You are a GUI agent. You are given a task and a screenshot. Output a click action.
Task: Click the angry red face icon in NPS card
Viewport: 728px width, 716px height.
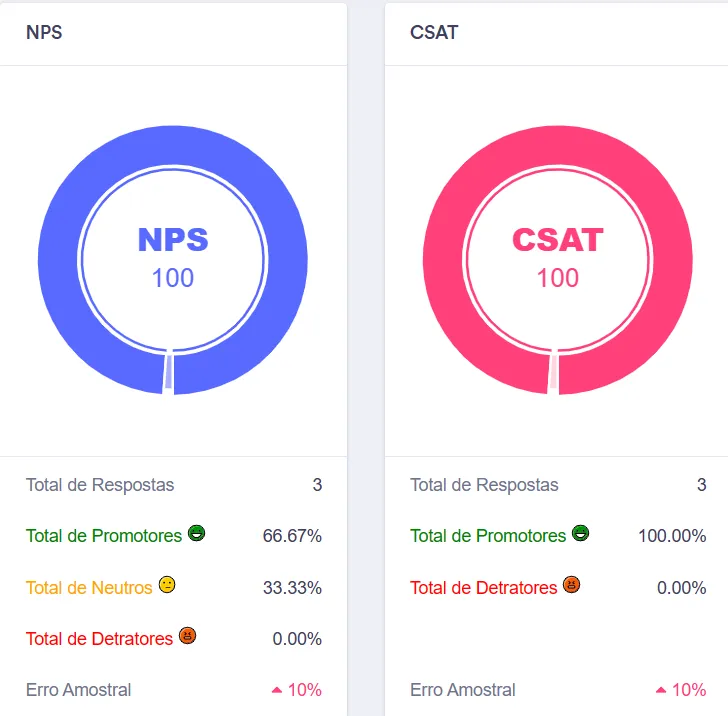tap(188, 636)
